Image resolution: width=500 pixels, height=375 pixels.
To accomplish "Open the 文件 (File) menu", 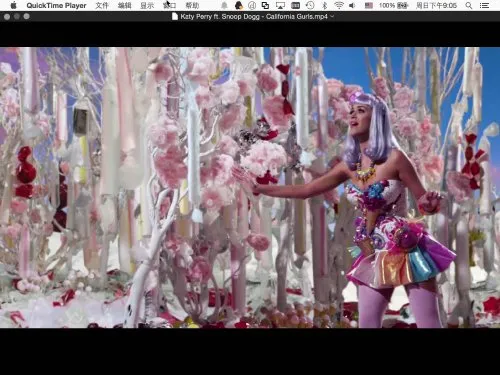I will (x=102, y=5).
